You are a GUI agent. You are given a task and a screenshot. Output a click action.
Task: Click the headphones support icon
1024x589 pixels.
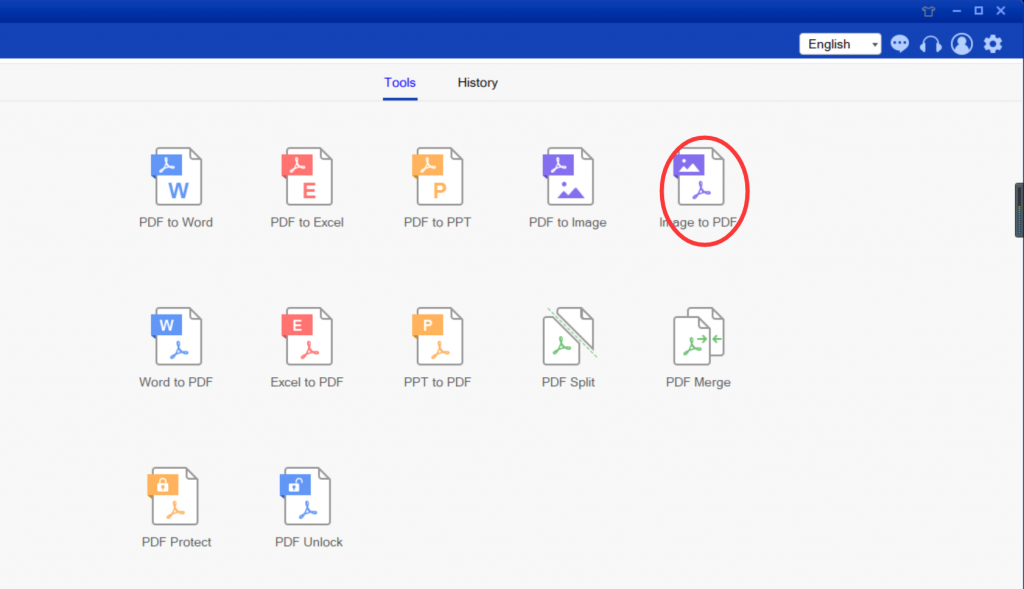click(x=931, y=44)
